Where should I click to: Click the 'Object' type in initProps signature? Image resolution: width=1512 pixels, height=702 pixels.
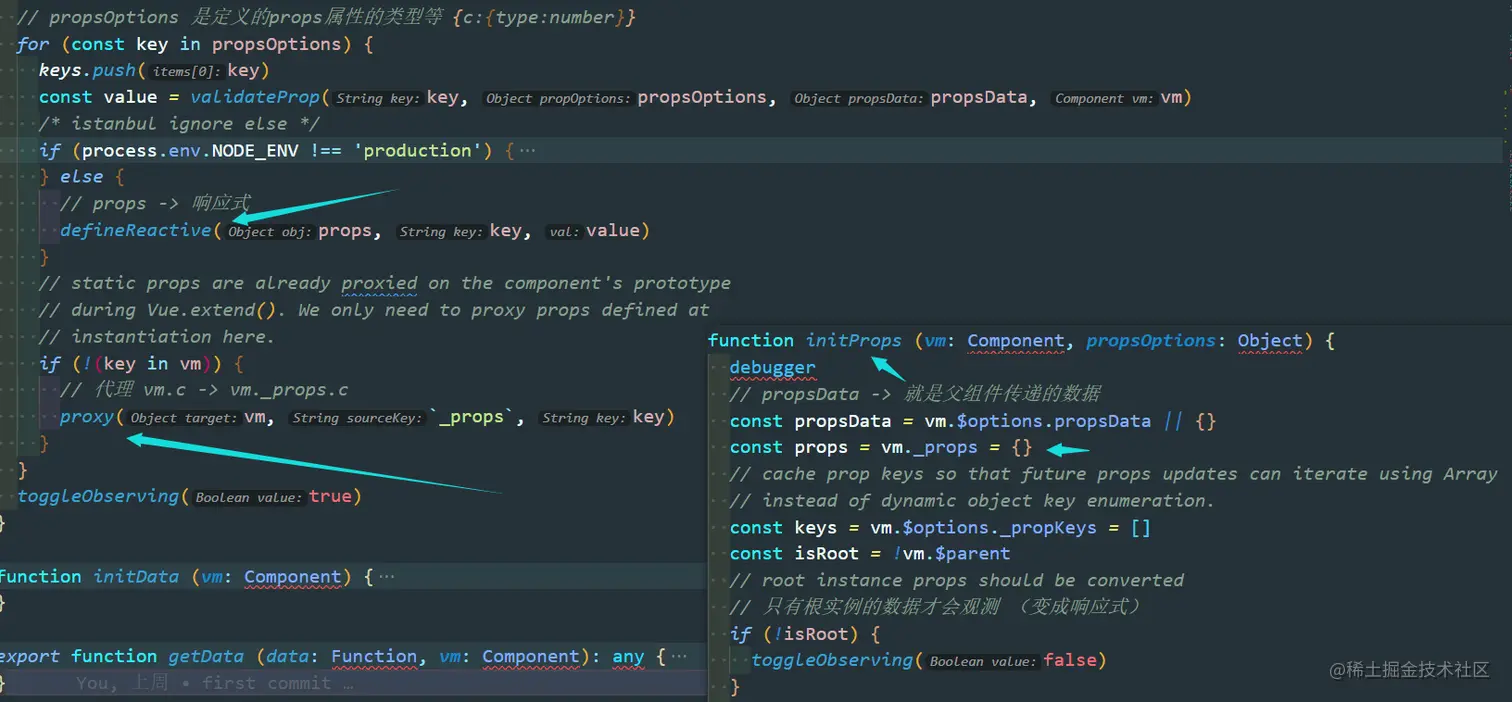[x=1270, y=341]
